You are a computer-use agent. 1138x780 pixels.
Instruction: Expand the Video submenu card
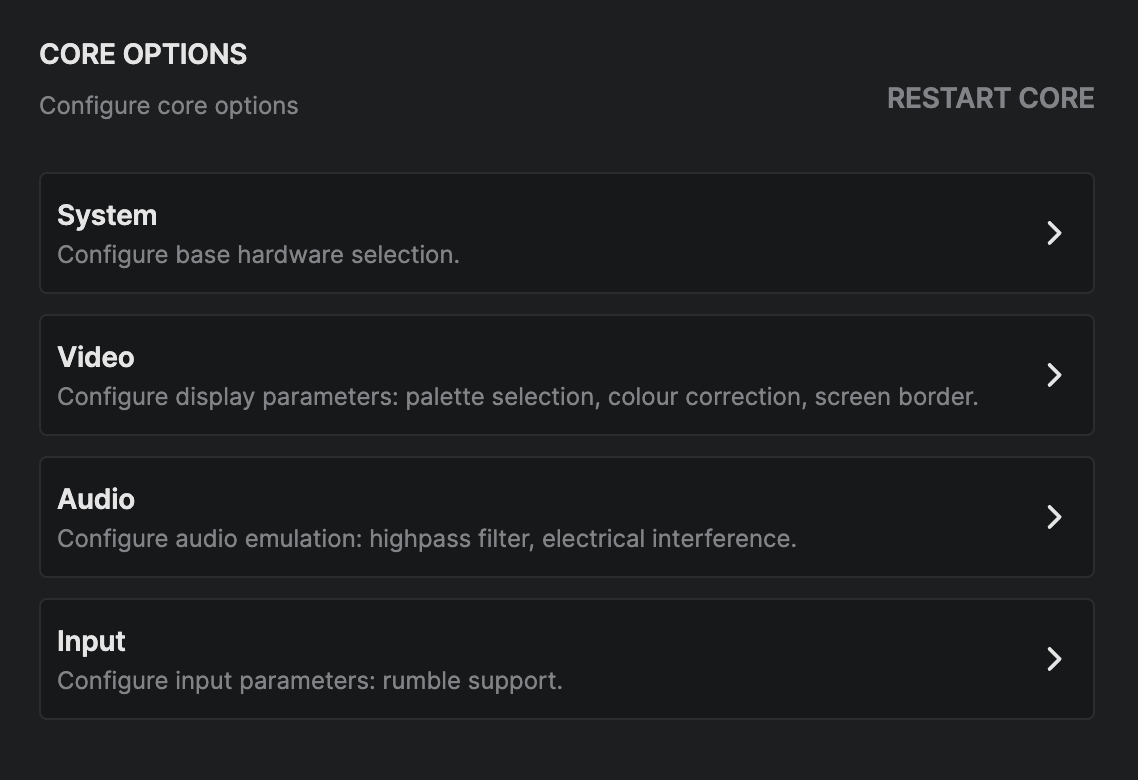click(566, 375)
